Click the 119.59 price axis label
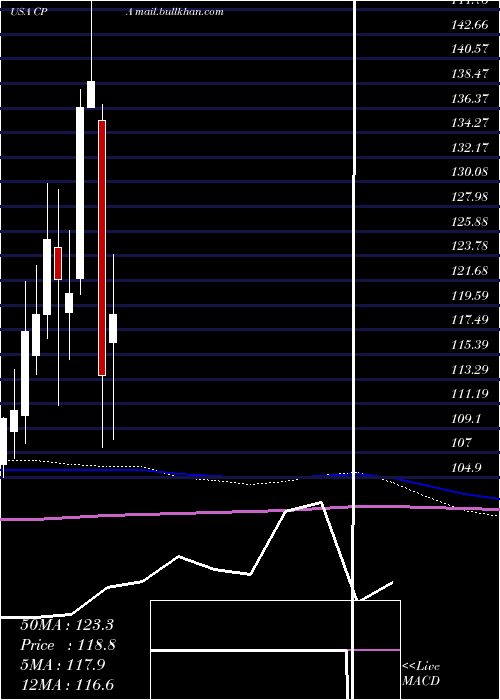This screenshot has height=700, width=500. pos(470,295)
